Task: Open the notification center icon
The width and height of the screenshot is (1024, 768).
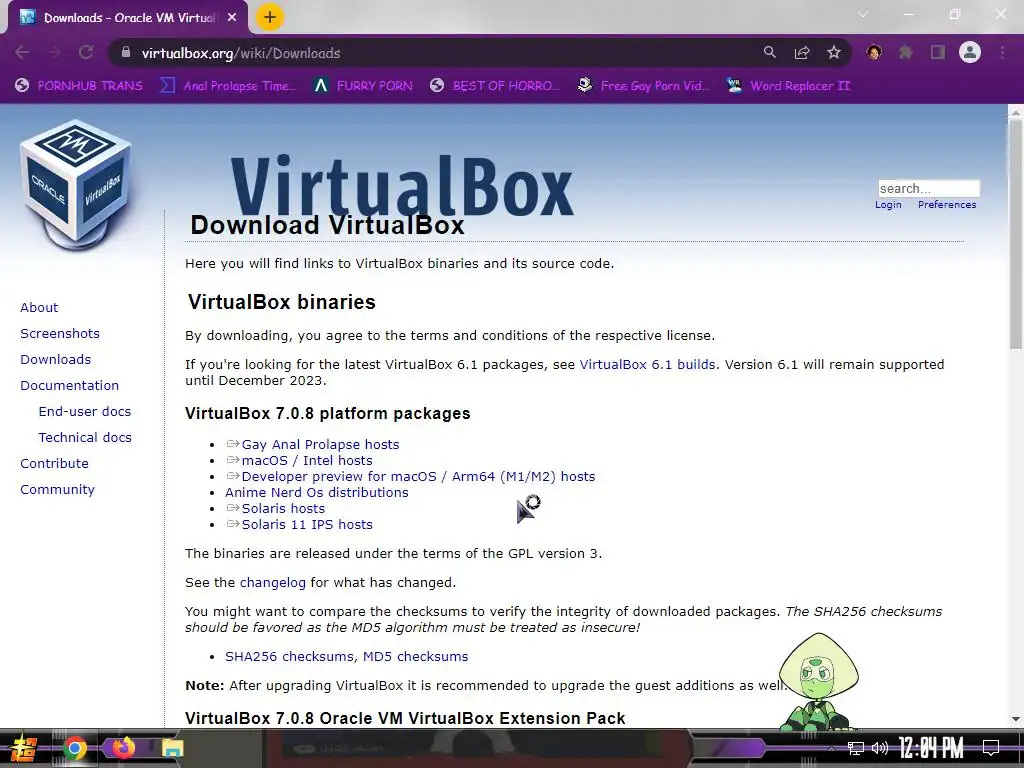Action: [x=991, y=748]
